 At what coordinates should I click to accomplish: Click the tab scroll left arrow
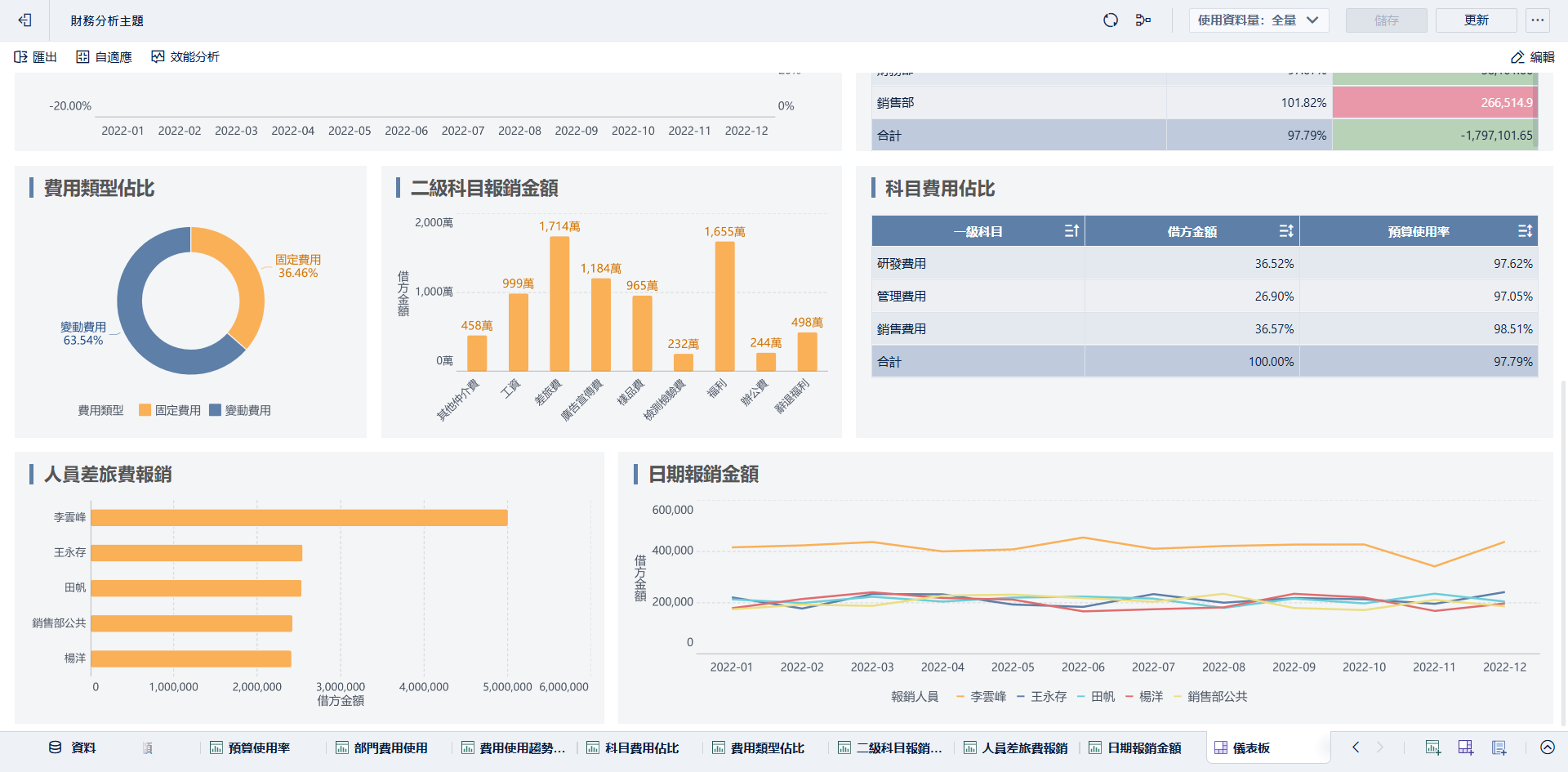click(1356, 747)
